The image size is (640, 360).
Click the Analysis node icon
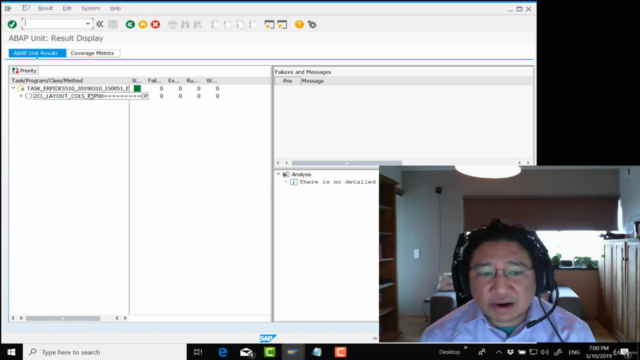click(286, 174)
